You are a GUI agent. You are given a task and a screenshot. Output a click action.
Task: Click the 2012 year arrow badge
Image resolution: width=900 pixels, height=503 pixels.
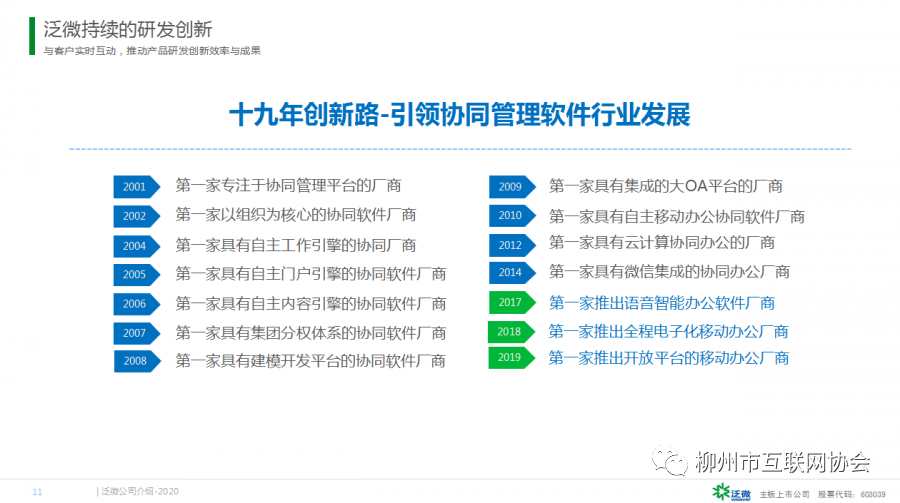tap(512, 245)
